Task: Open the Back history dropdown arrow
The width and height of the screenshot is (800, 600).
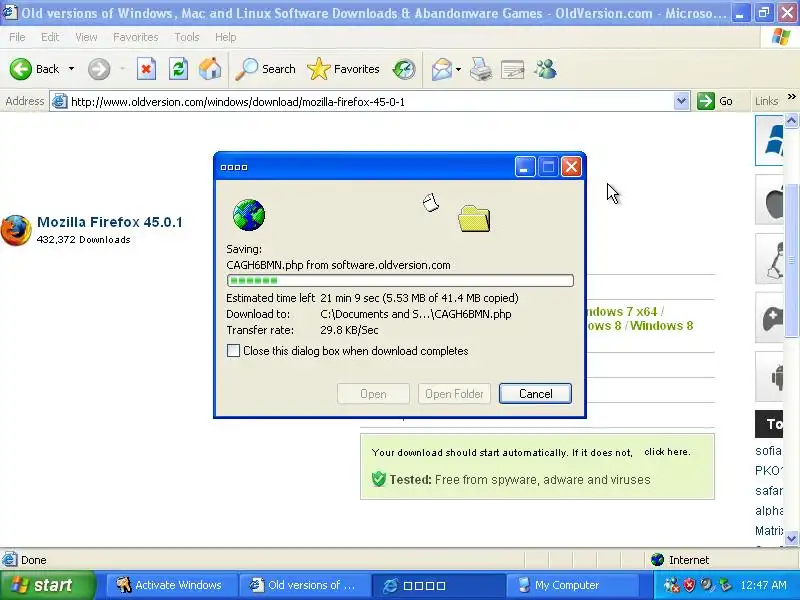Action: click(x=71, y=69)
